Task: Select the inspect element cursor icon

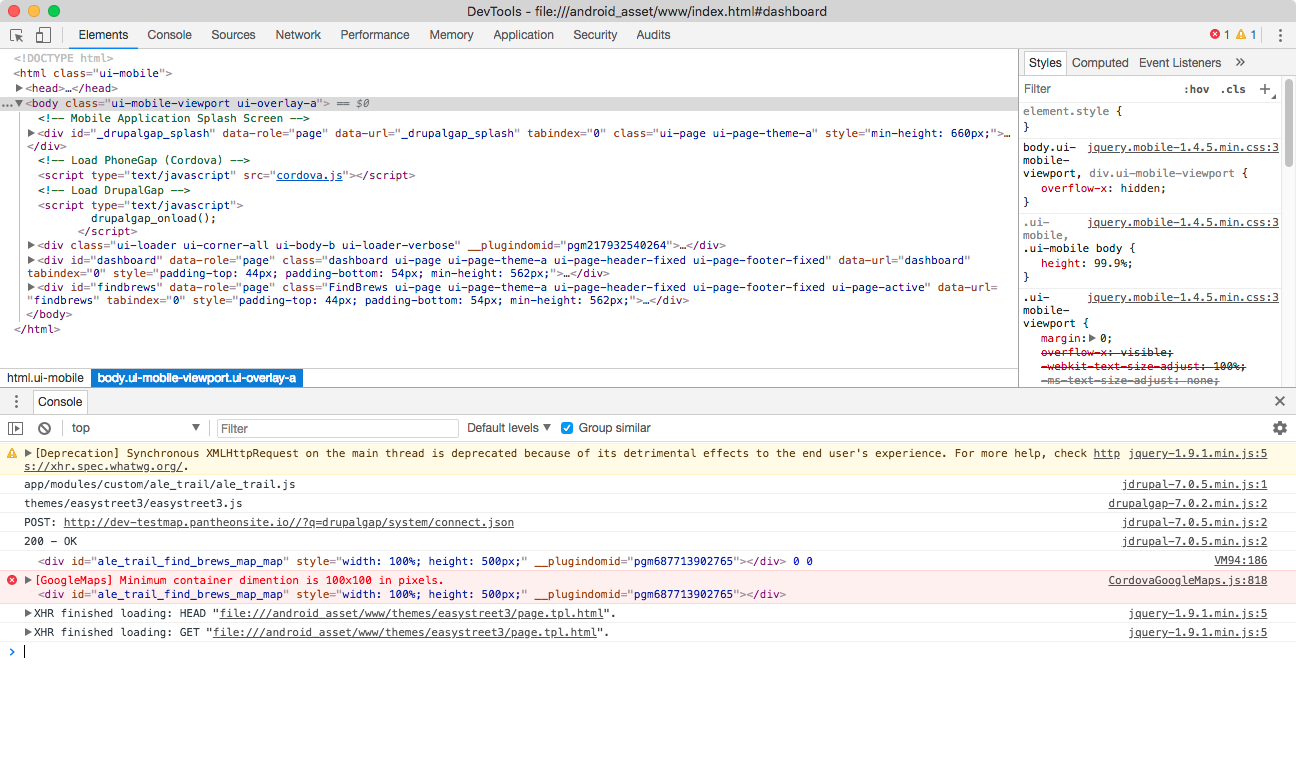Action: click(15, 34)
